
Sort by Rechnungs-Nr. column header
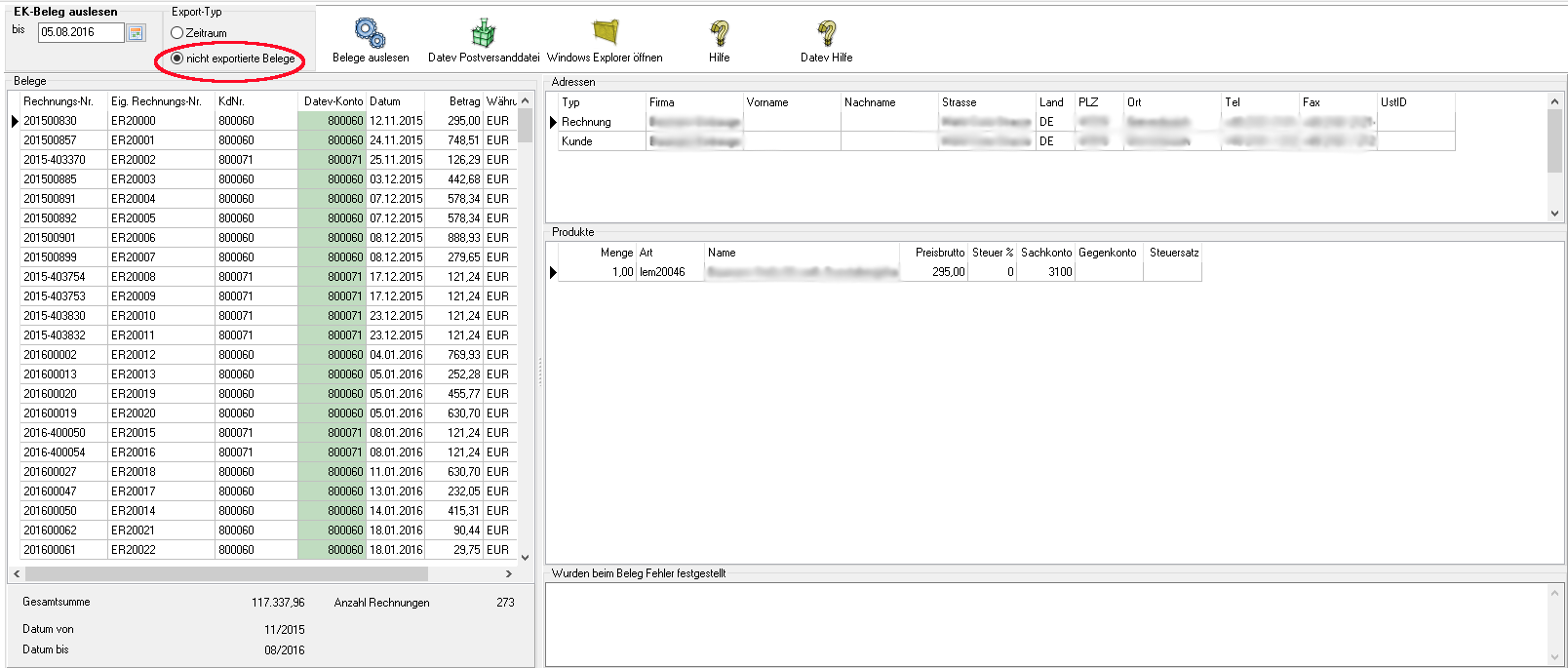click(59, 101)
